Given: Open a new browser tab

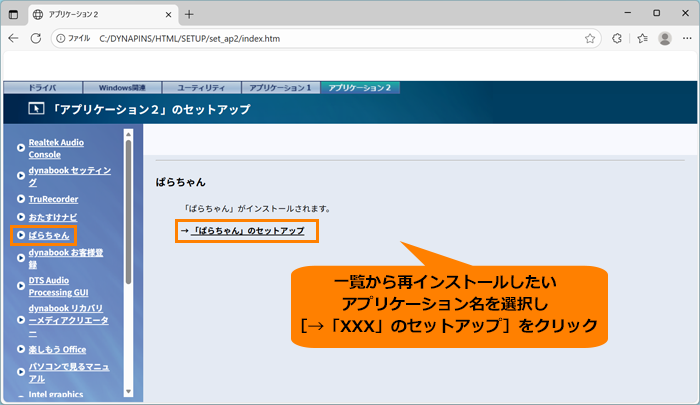Looking at the screenshot, I should click(x=189, y=14).
